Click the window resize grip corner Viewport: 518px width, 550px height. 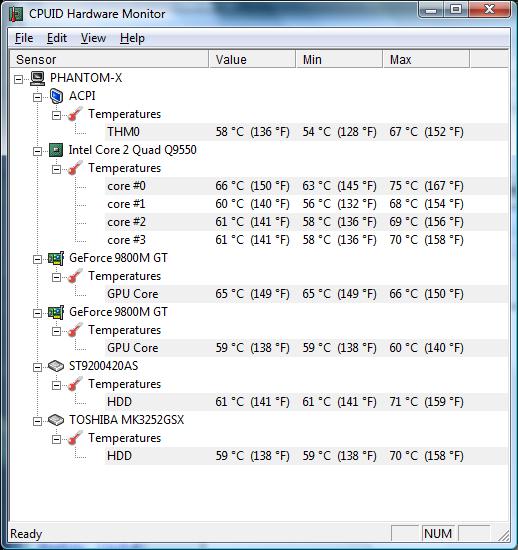tap(504, 535)
